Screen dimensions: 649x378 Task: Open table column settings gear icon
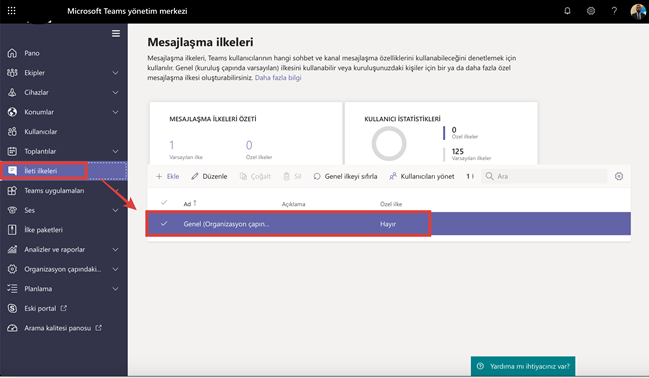[x=619, y=176]
